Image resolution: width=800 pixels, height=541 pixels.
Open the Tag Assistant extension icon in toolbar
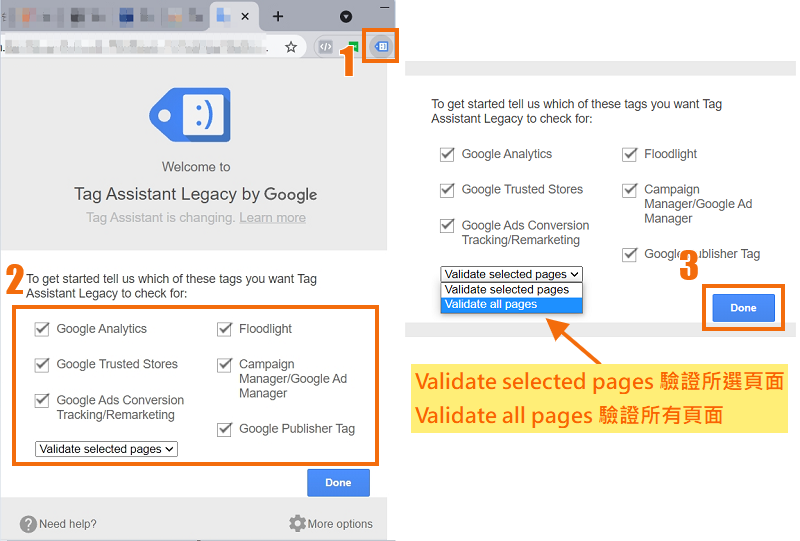click(381, 46)
